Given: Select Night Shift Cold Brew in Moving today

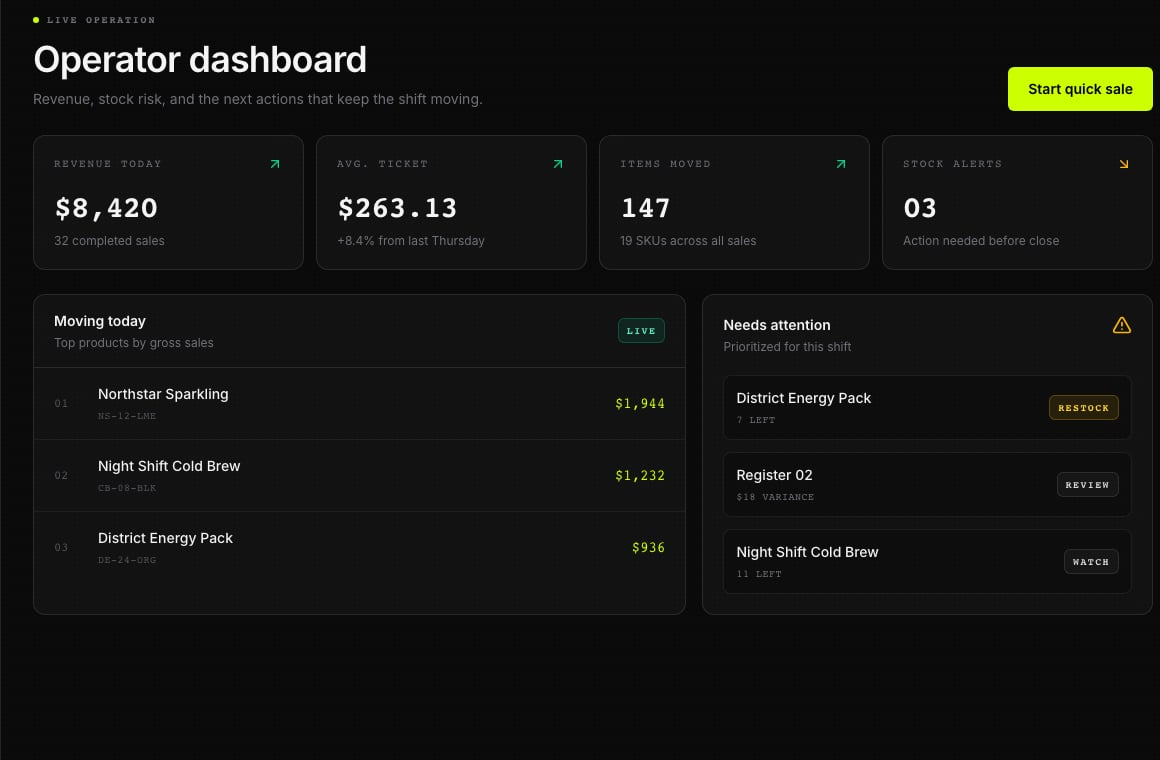Looking at the screenshot, I should click(x=359, y=475).
